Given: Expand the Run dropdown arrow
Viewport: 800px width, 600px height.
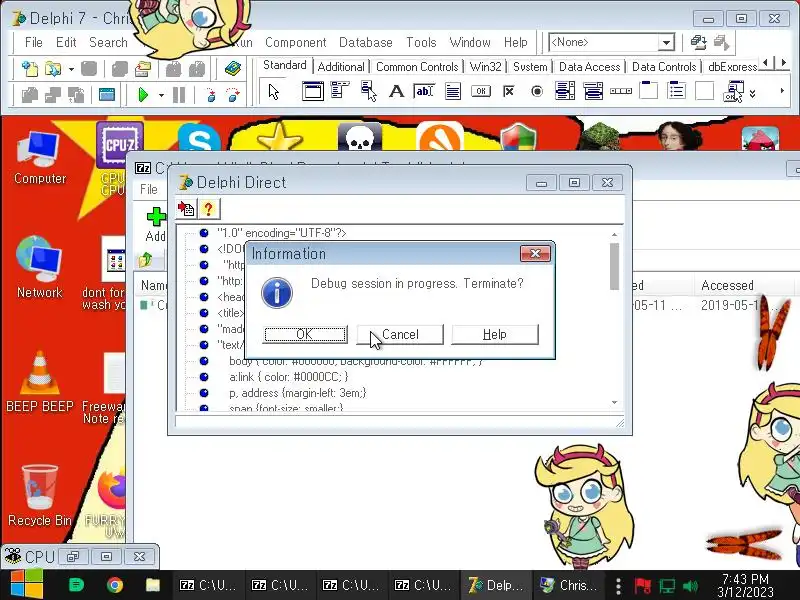Looking at the screenshot, I should [x=161, y=95].
